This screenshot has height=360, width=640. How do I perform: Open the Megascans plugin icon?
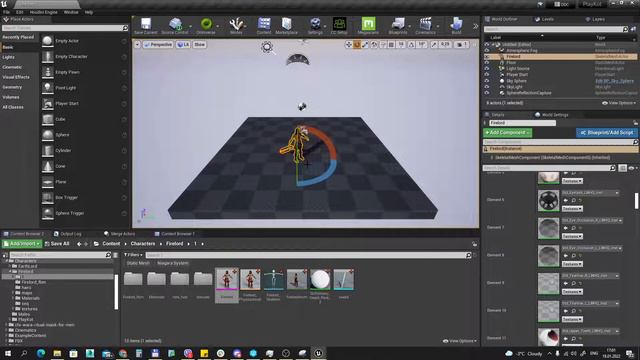(x=368, y=25)
